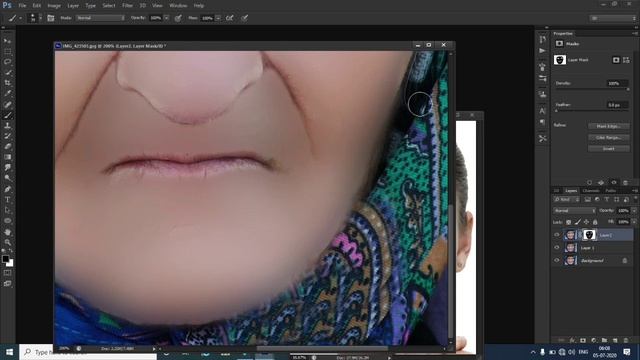
Task: Open Tool Preset picker arrow
Action: (20, 18)
